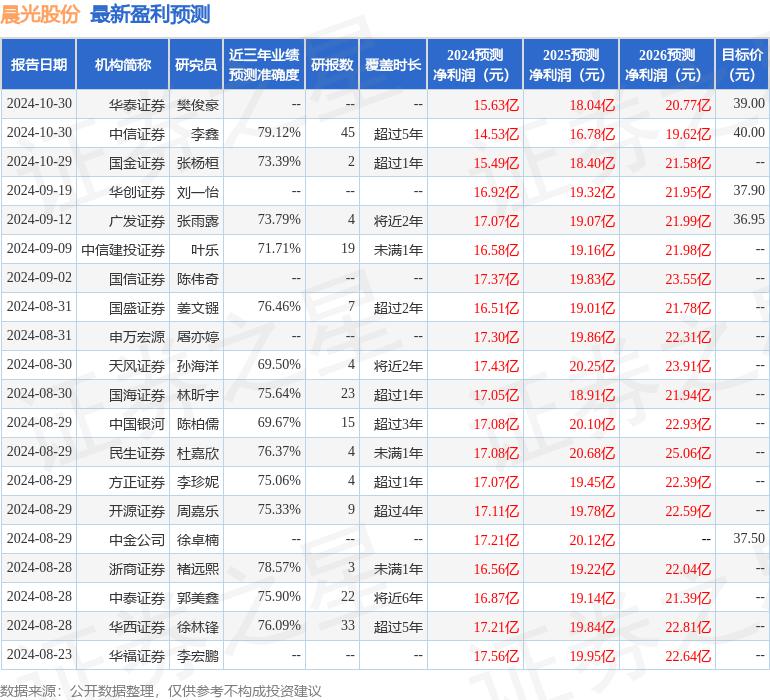770x700 pixels.
Task: Click accuracy value 73.39%
Action: (x=279, y=161)
